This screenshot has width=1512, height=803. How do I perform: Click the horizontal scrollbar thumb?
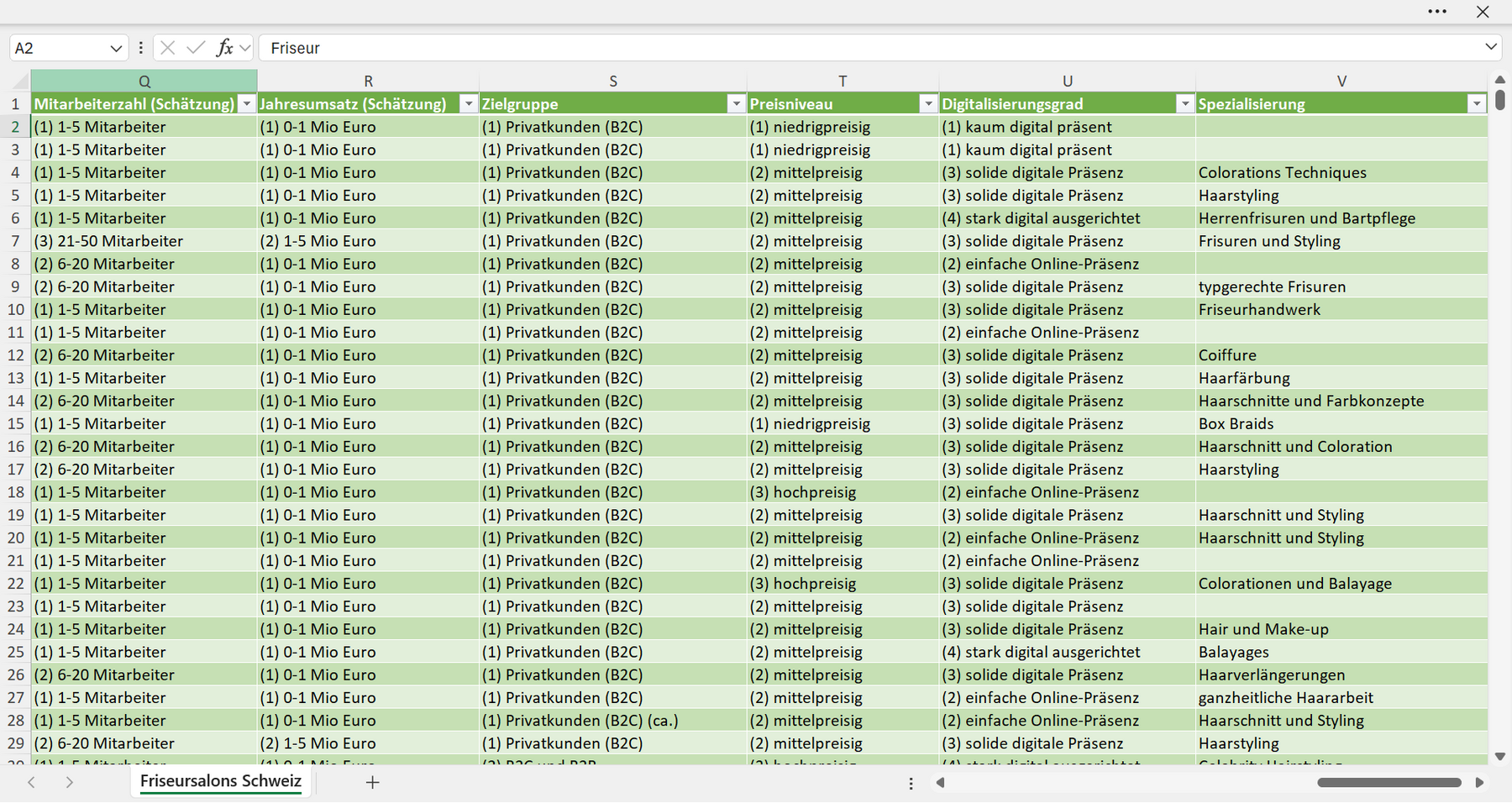pyautogui.click(x=1389, y=783)
